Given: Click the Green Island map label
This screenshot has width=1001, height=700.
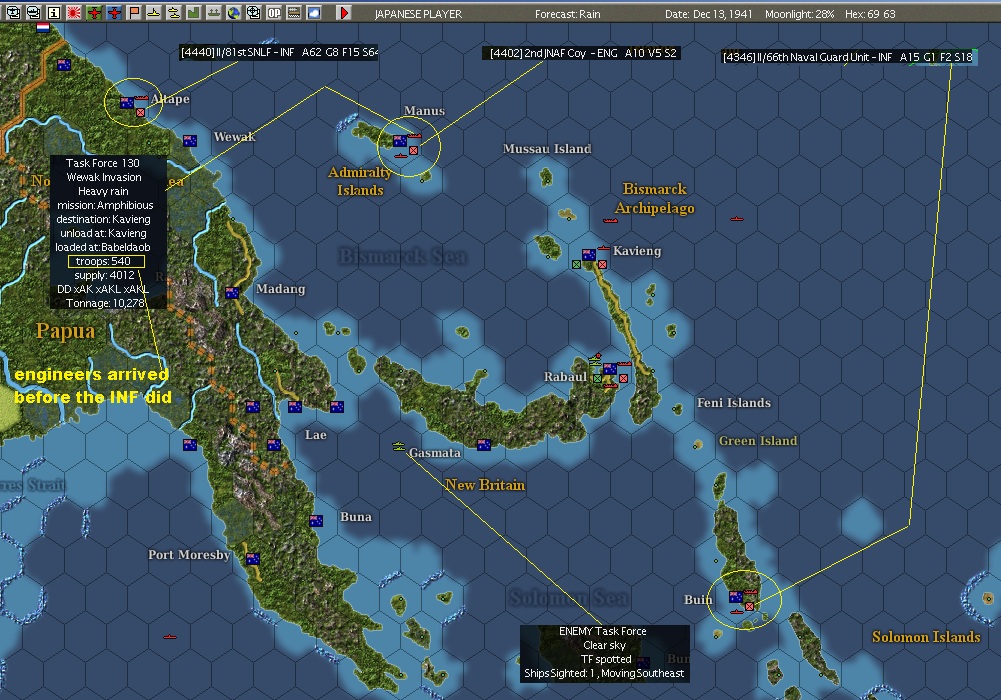Looking at the screenshot, I should tap(758, 441).
